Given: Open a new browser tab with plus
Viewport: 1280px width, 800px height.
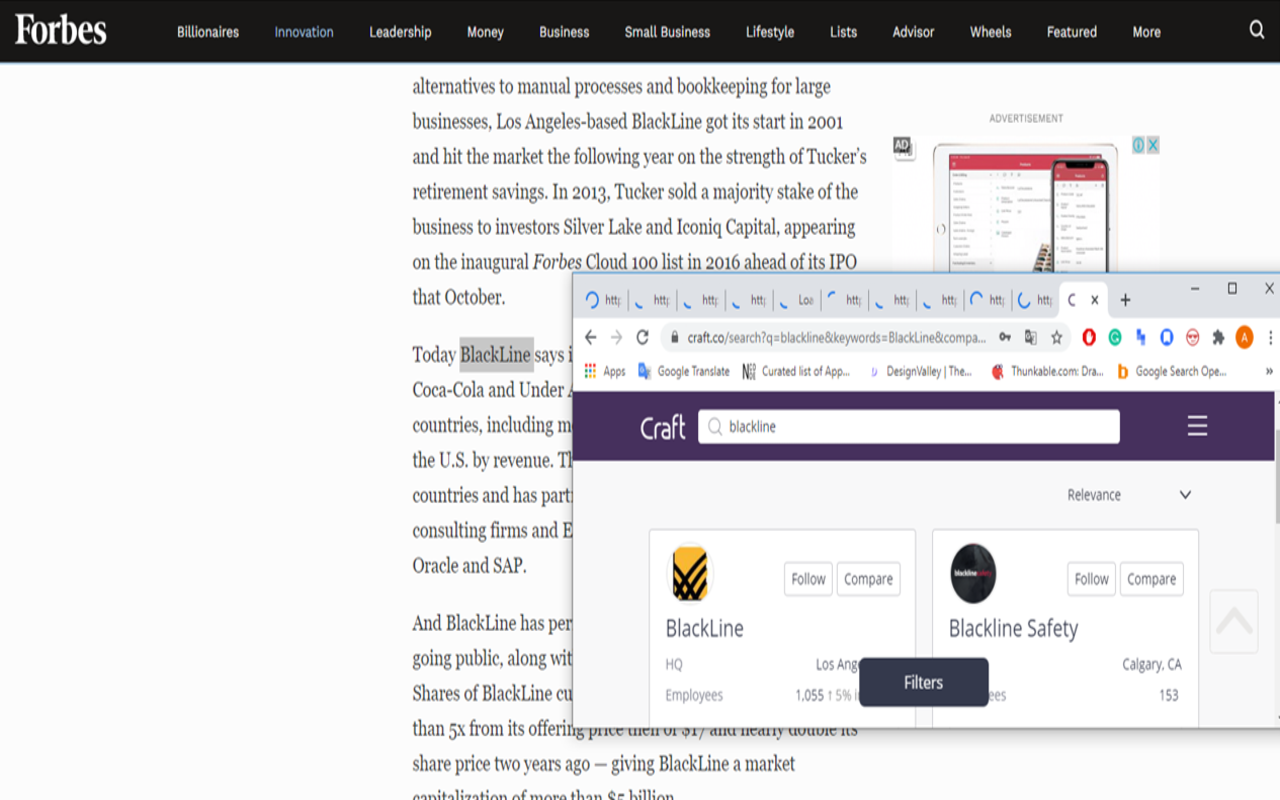Looking at the screenshot, I should (1125, 300).
